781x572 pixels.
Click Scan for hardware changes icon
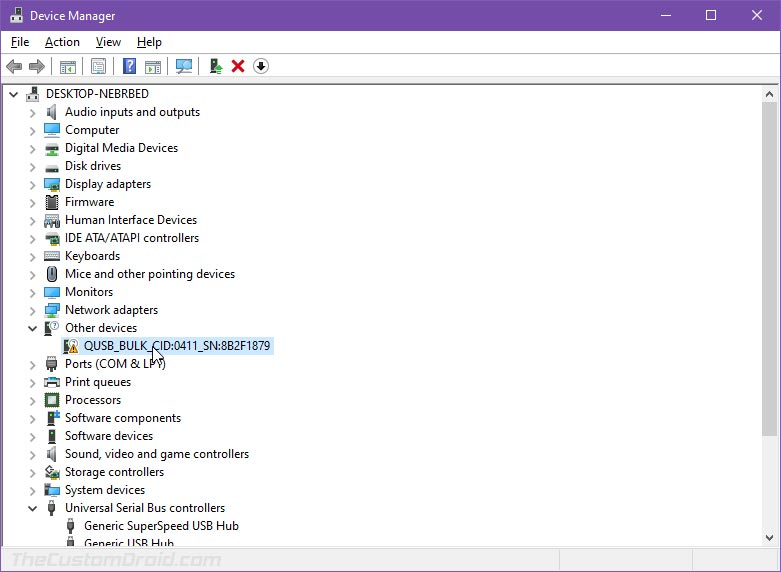pos(184,66)
